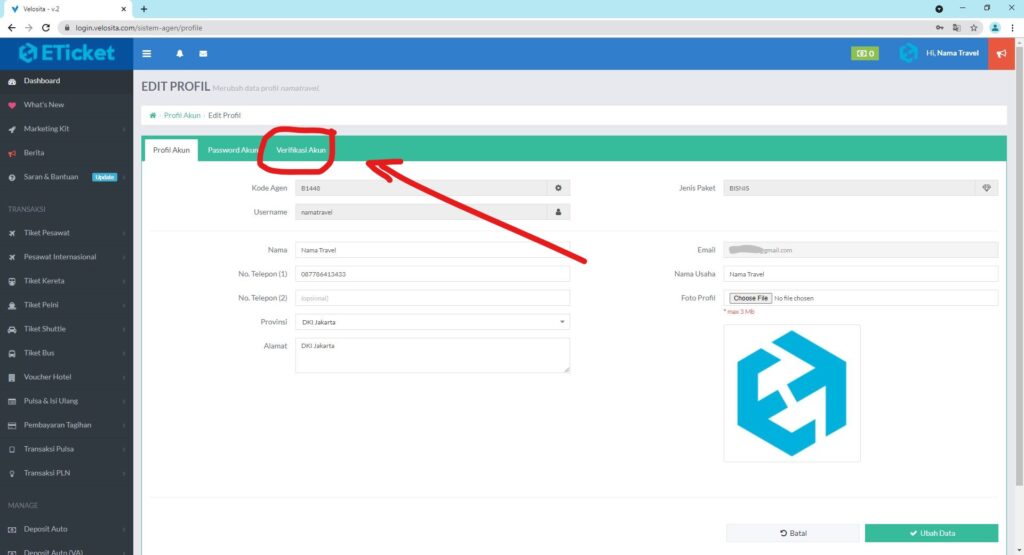Click the browser address bar
Image resolution: width=1024 pixels, height=555 pixels.
496,27
